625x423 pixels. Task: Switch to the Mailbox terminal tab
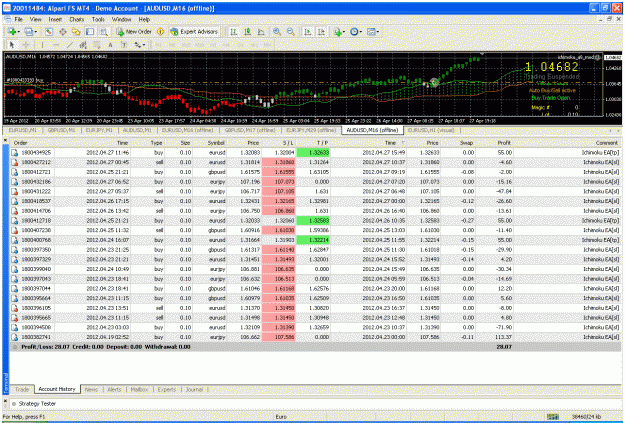point(139,390)
